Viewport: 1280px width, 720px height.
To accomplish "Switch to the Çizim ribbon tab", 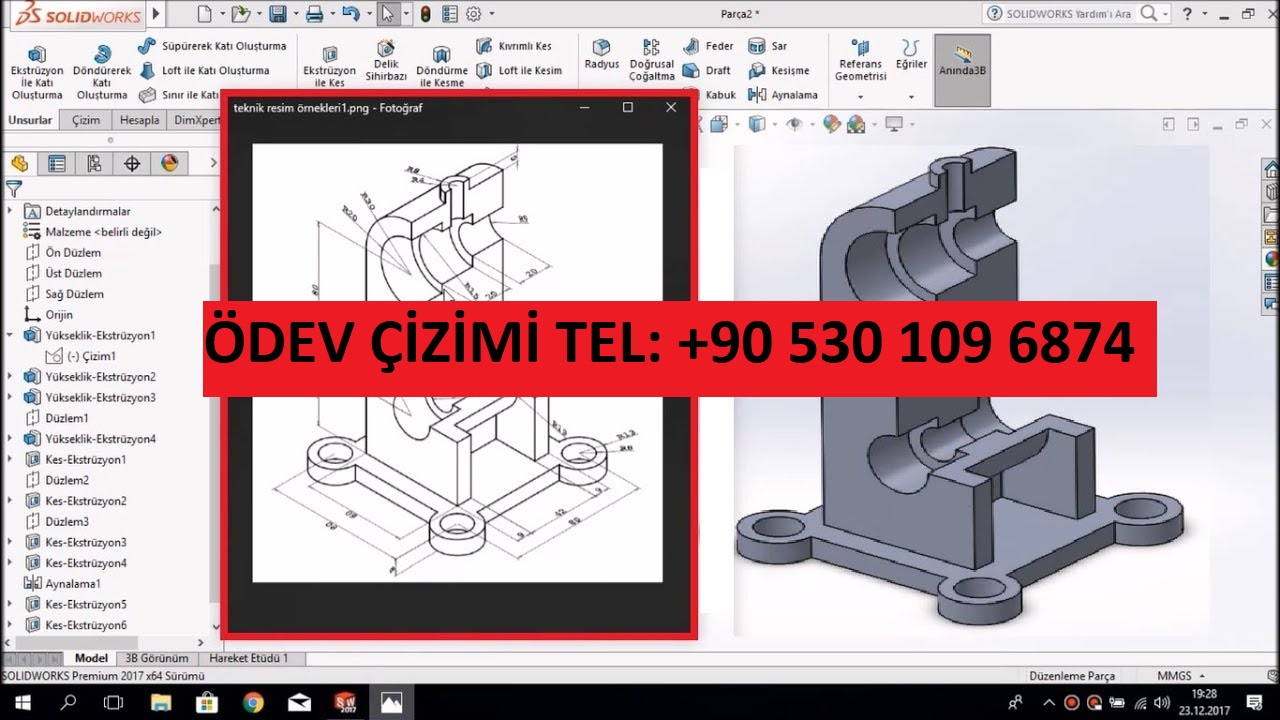I will 86,120.
